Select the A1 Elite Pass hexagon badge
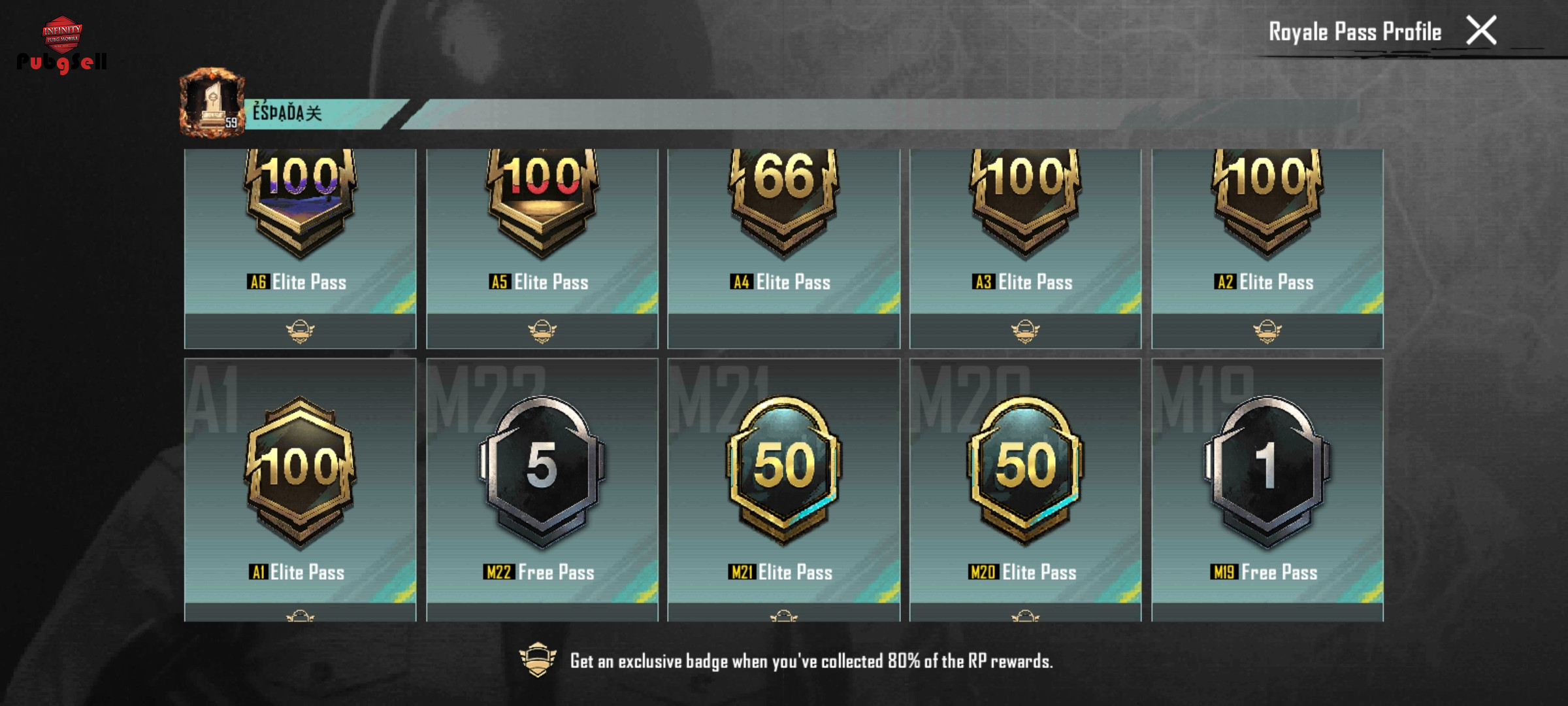The height and width of the screenshot is (706, 1568). click(300, 472)
